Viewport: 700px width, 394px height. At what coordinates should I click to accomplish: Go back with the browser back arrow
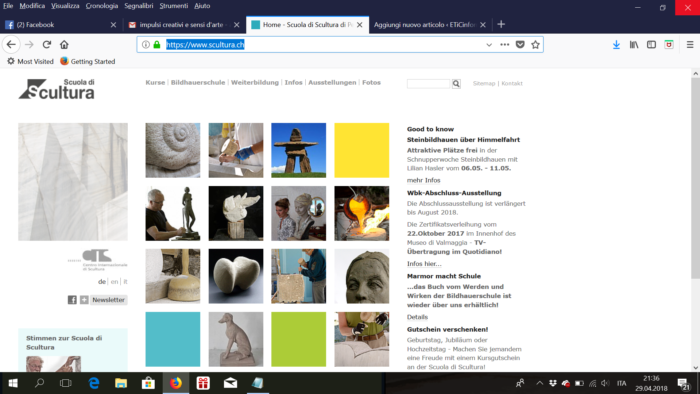point(11,45)
